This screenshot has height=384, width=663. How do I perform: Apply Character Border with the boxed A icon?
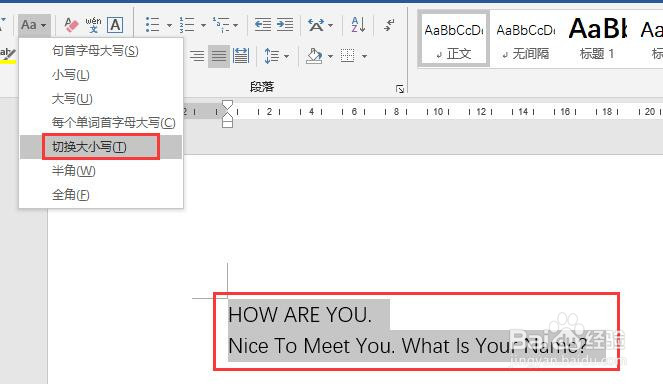pos(115,25)
